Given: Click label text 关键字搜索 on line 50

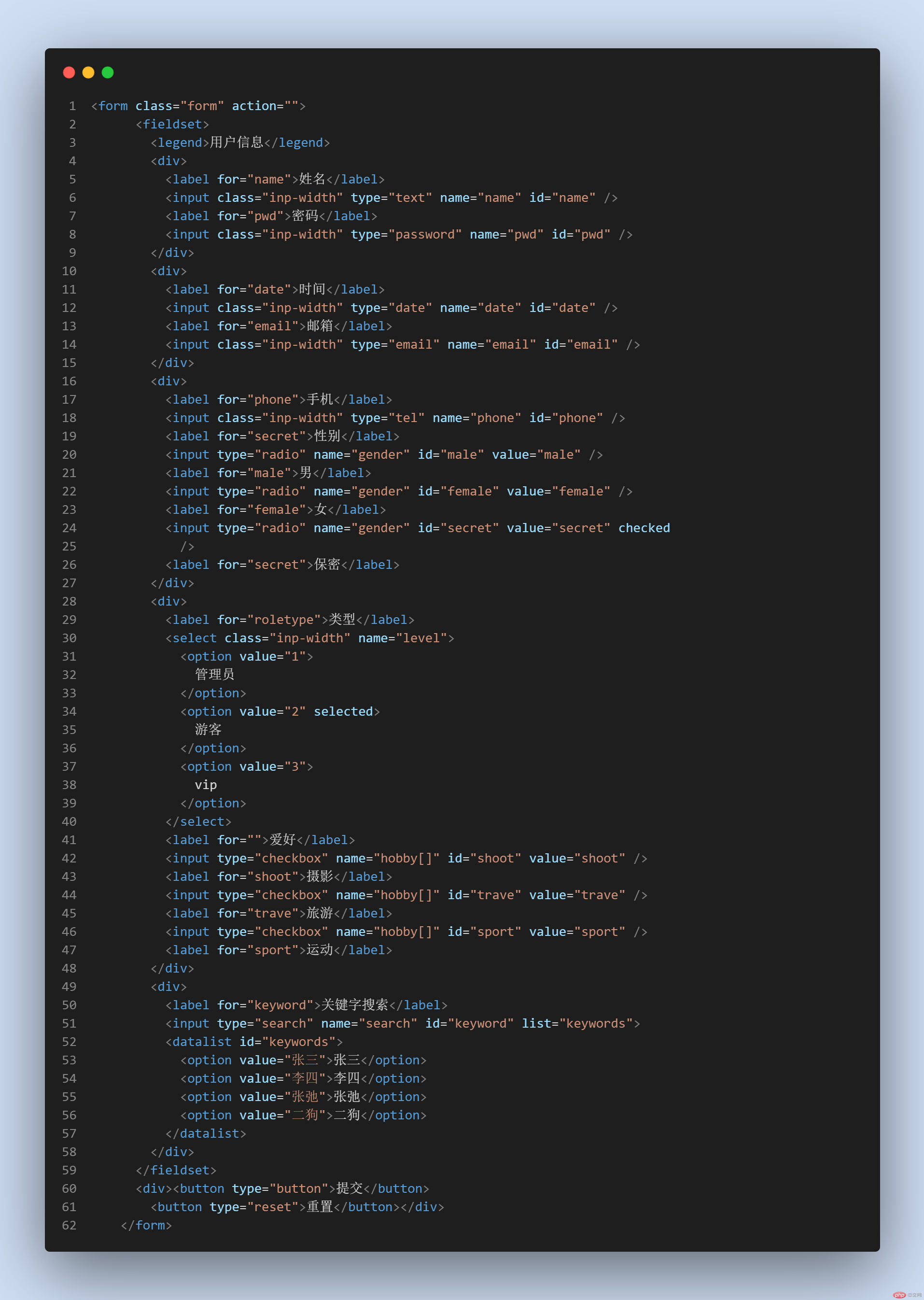Looking at the screenshot, I should [x=354, y=1005].
